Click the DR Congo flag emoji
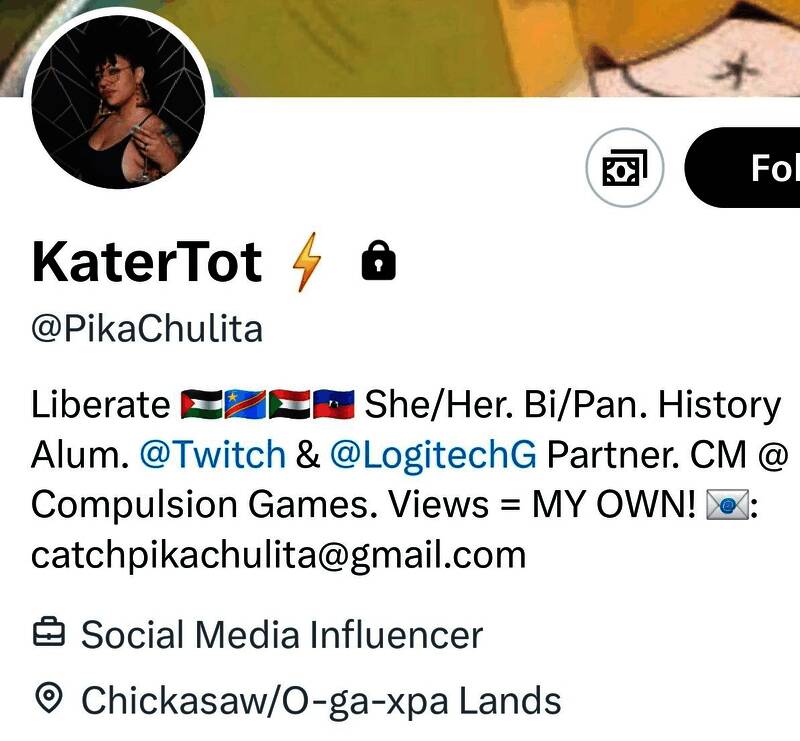The width and height of the screenshot is (800, 741). 245,405
